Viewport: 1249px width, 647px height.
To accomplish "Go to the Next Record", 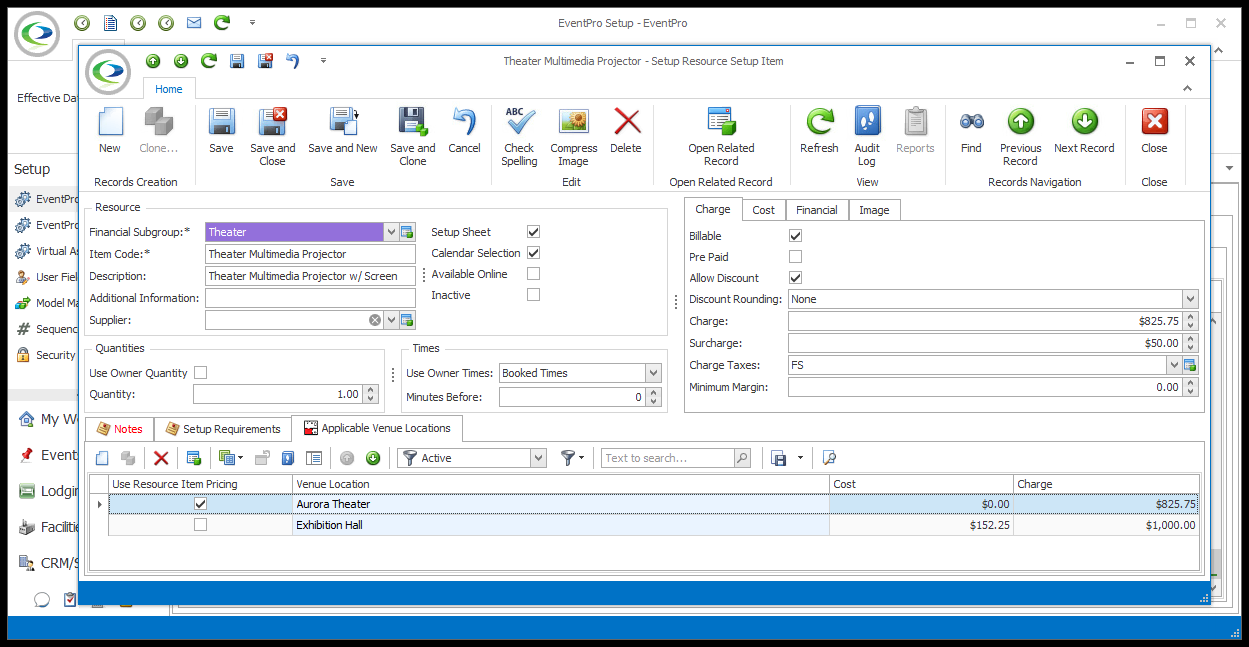I will pyautogui.click(x=1084, y=131).
